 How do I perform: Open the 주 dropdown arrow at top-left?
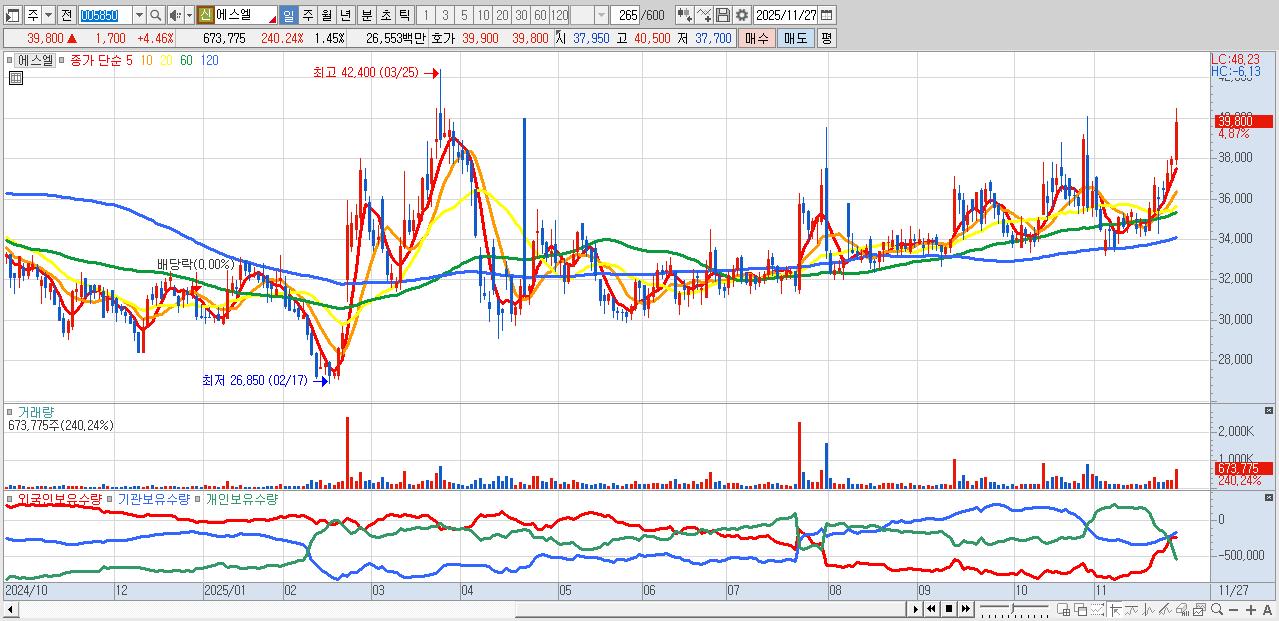(x=48, y=15)
